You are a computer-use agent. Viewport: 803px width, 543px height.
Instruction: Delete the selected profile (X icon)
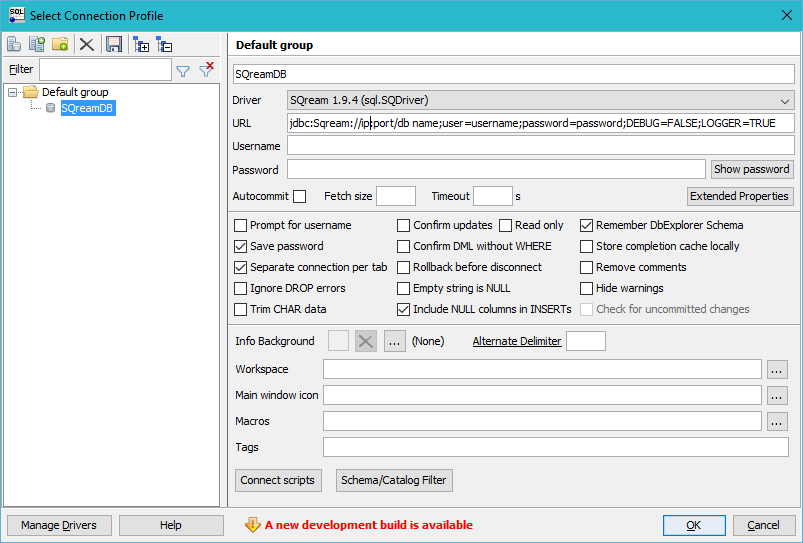point(87,45)
